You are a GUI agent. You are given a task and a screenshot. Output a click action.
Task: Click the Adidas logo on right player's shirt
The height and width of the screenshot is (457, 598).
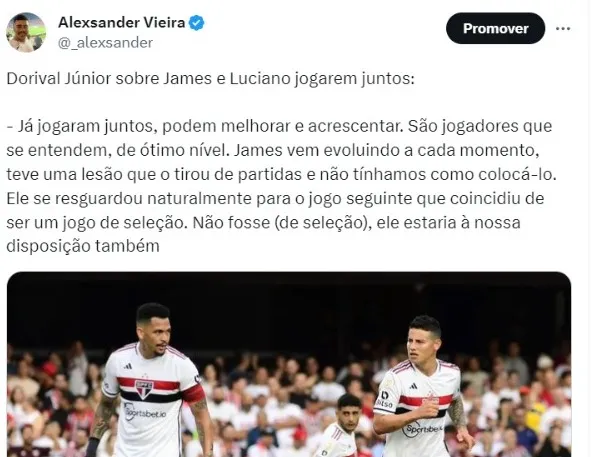413,386
